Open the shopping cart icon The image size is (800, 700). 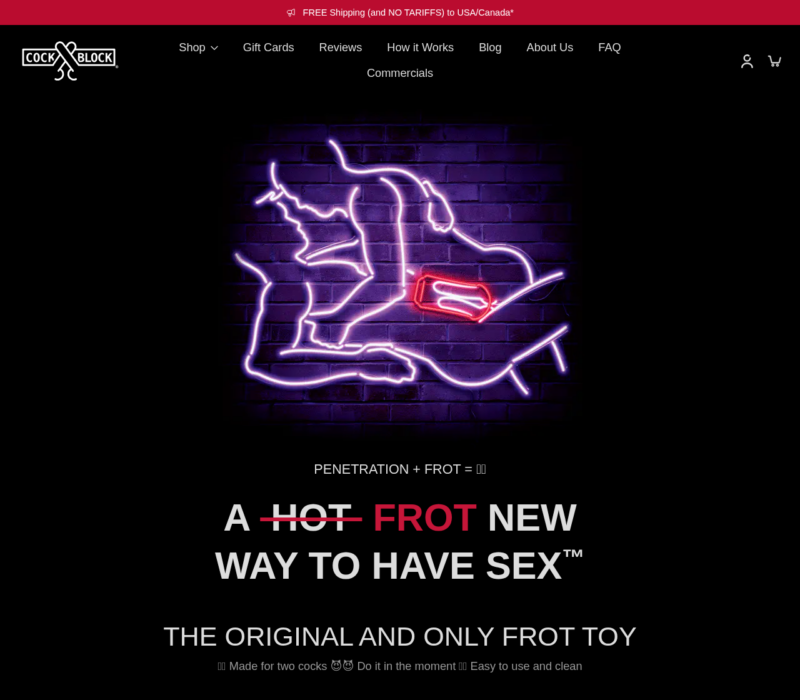[774, 61]
